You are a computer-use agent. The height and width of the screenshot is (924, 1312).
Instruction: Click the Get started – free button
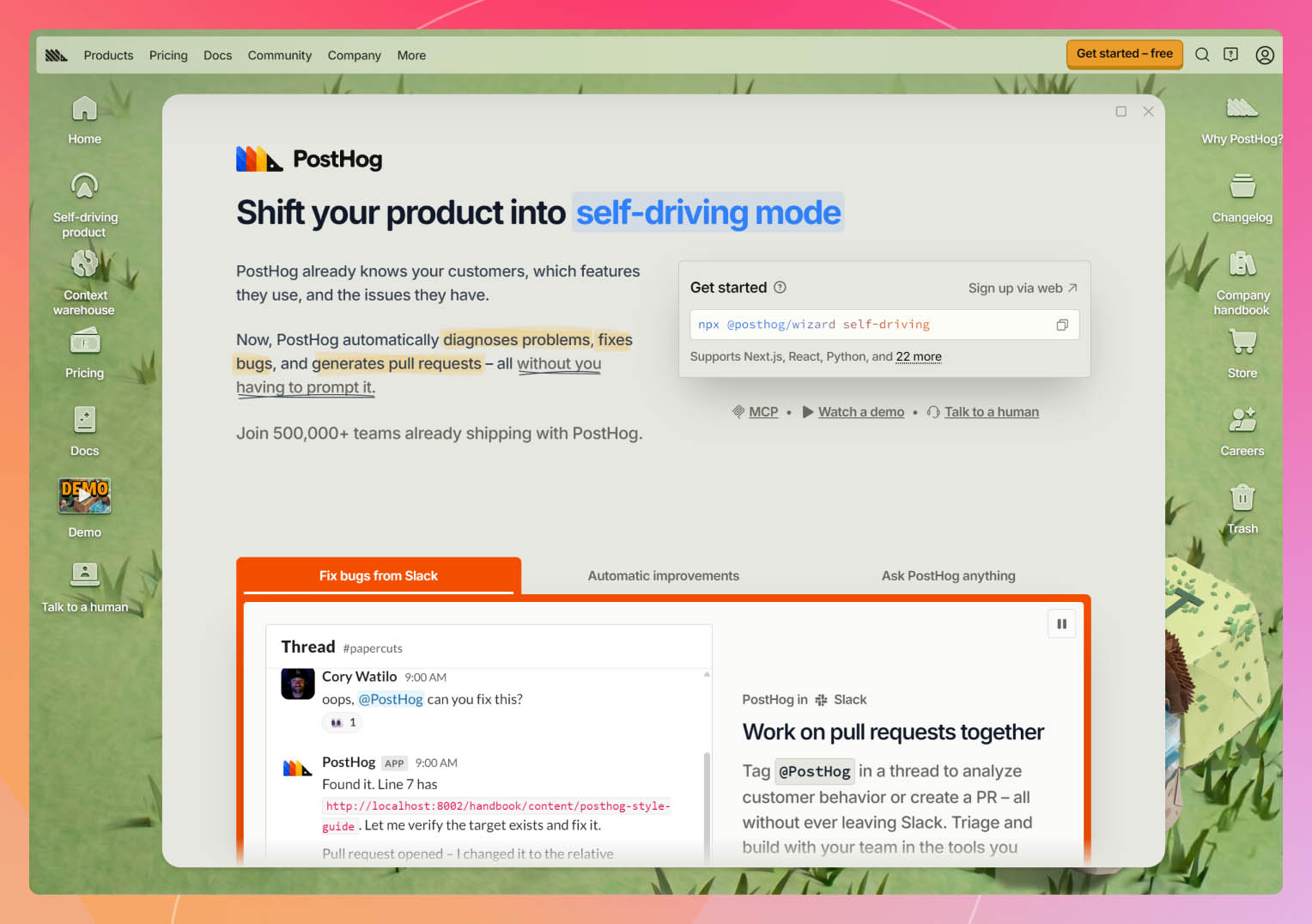(1124, 54)
